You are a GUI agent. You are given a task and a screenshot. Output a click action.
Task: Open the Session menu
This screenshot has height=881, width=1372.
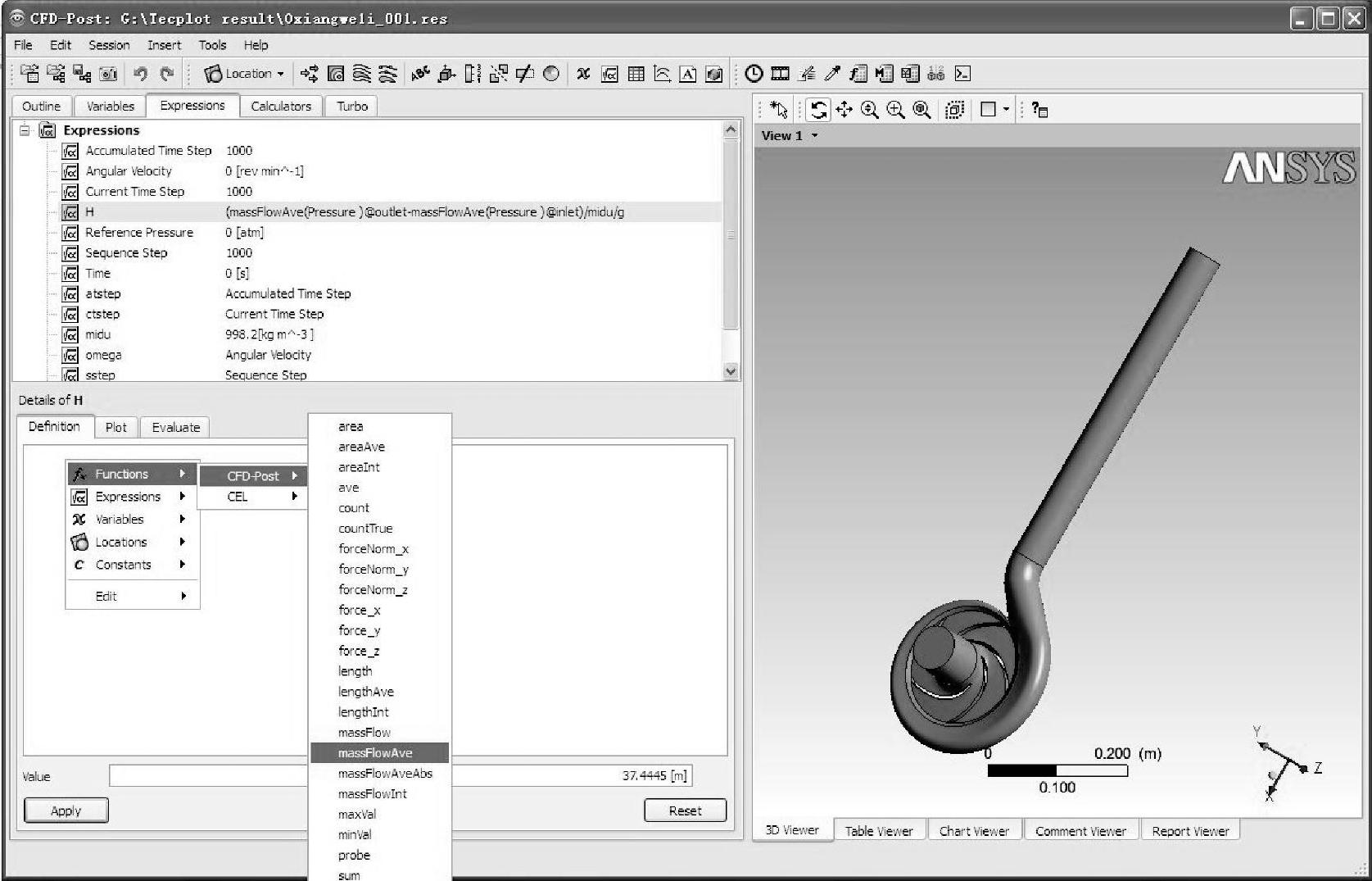[109, 45]
